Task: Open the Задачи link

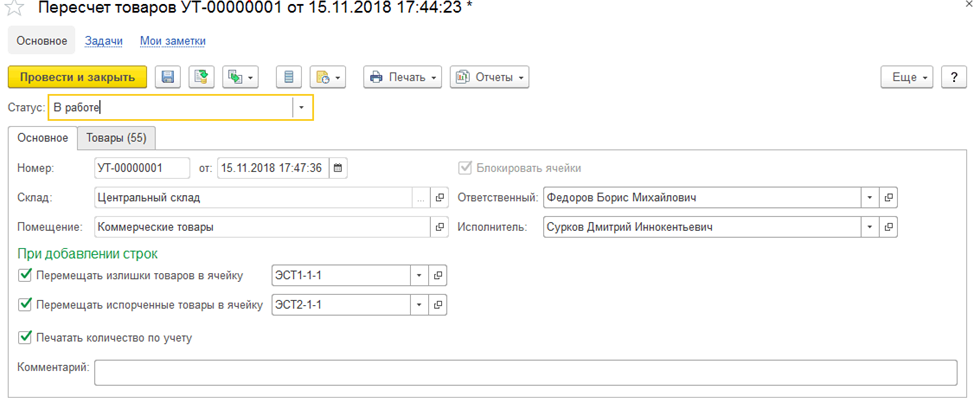Action: 104,41
